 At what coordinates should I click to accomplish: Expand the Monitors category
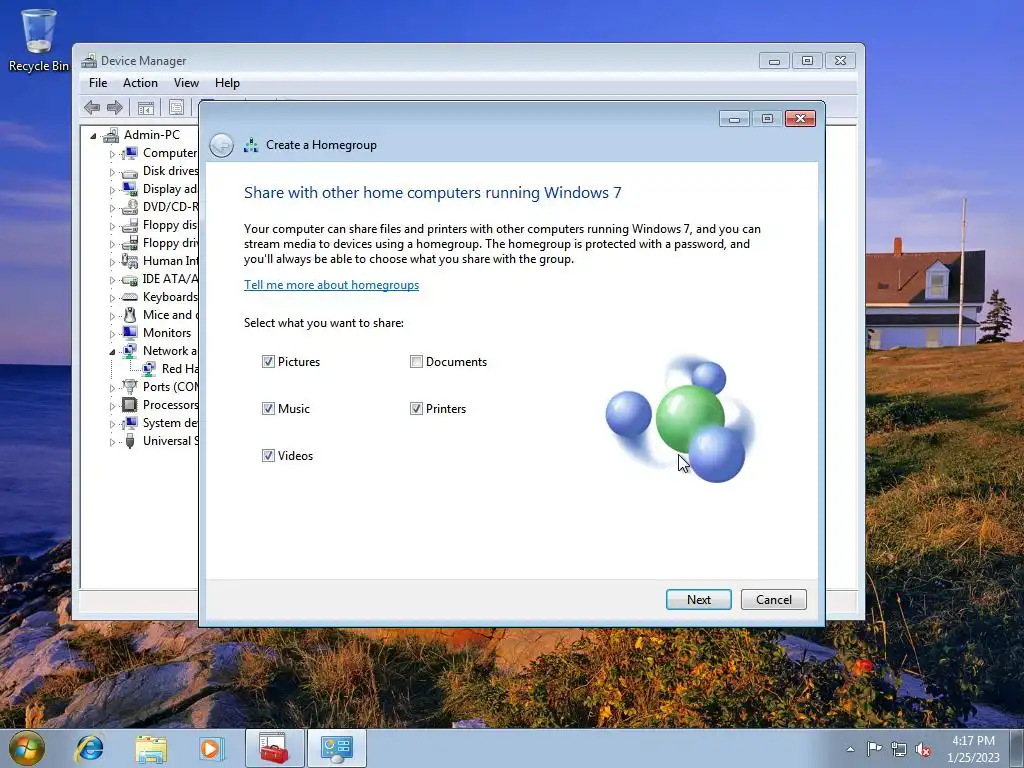click(x=112, y=334)
